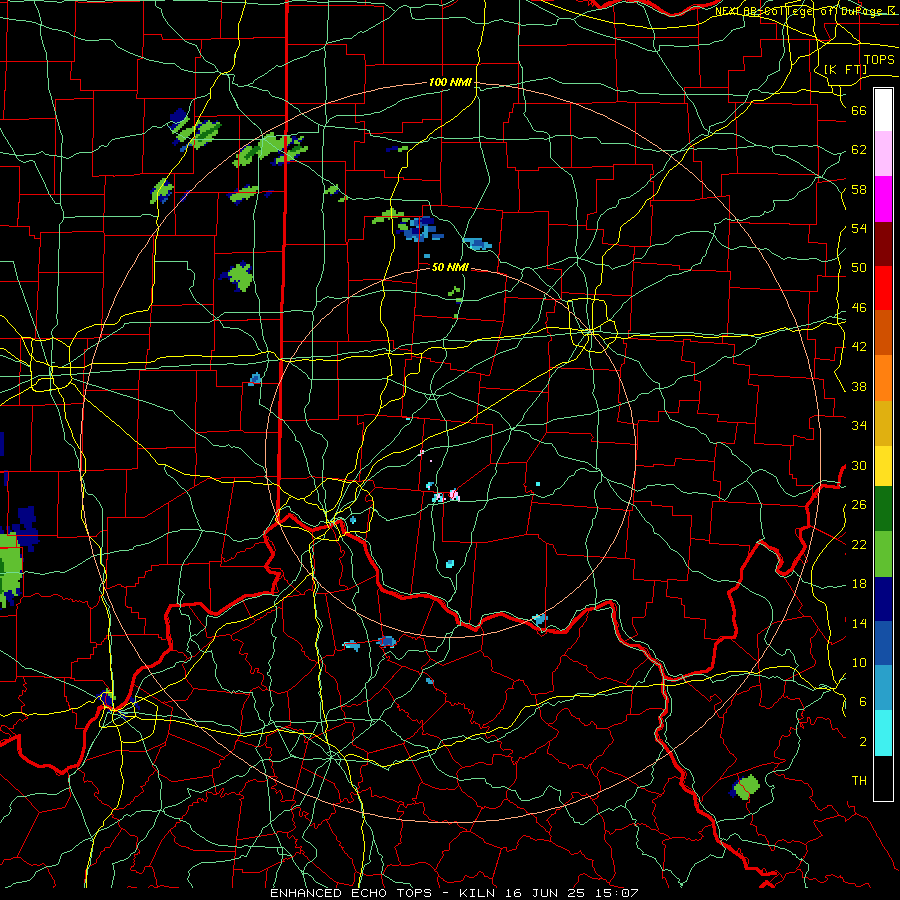Screen dimensions: 900x900
Task: Click the 'TH' threshold legend label
Action: pos(859,781)
